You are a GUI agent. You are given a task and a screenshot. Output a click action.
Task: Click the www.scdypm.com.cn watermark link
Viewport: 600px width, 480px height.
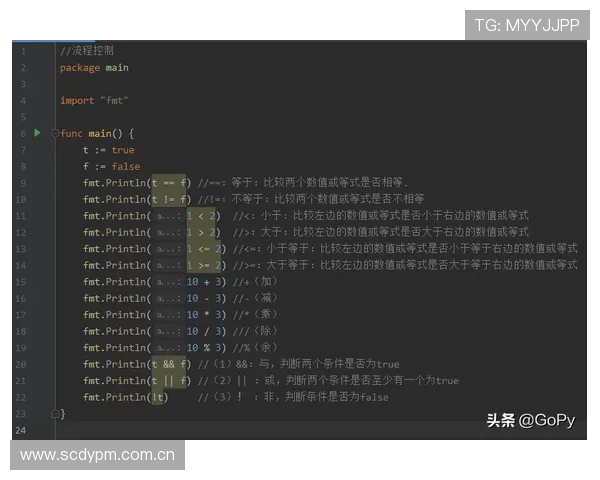98,455
